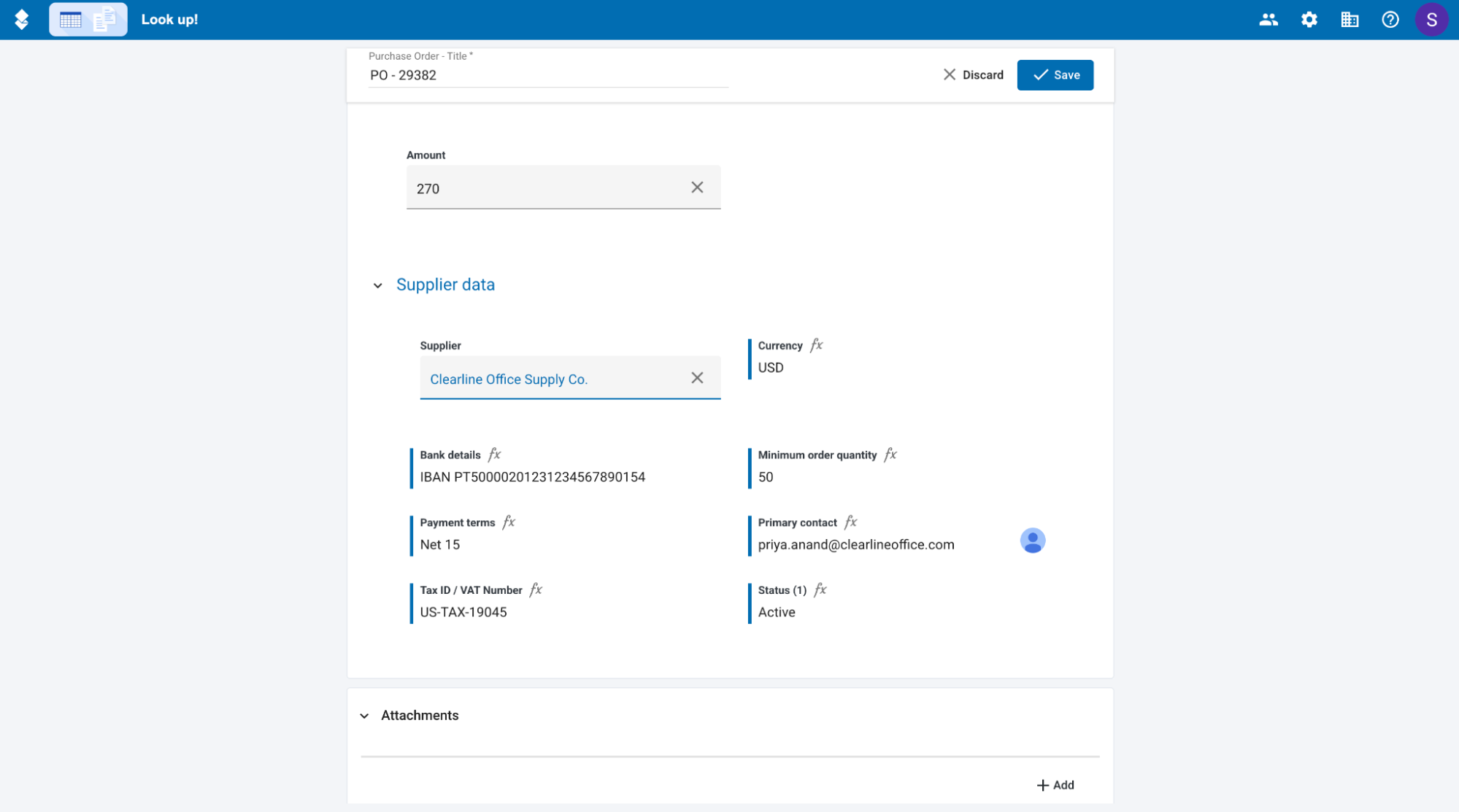Open the user avatar S menu
Viewport: 1459px width, 812px height.
pos(1431,20)
